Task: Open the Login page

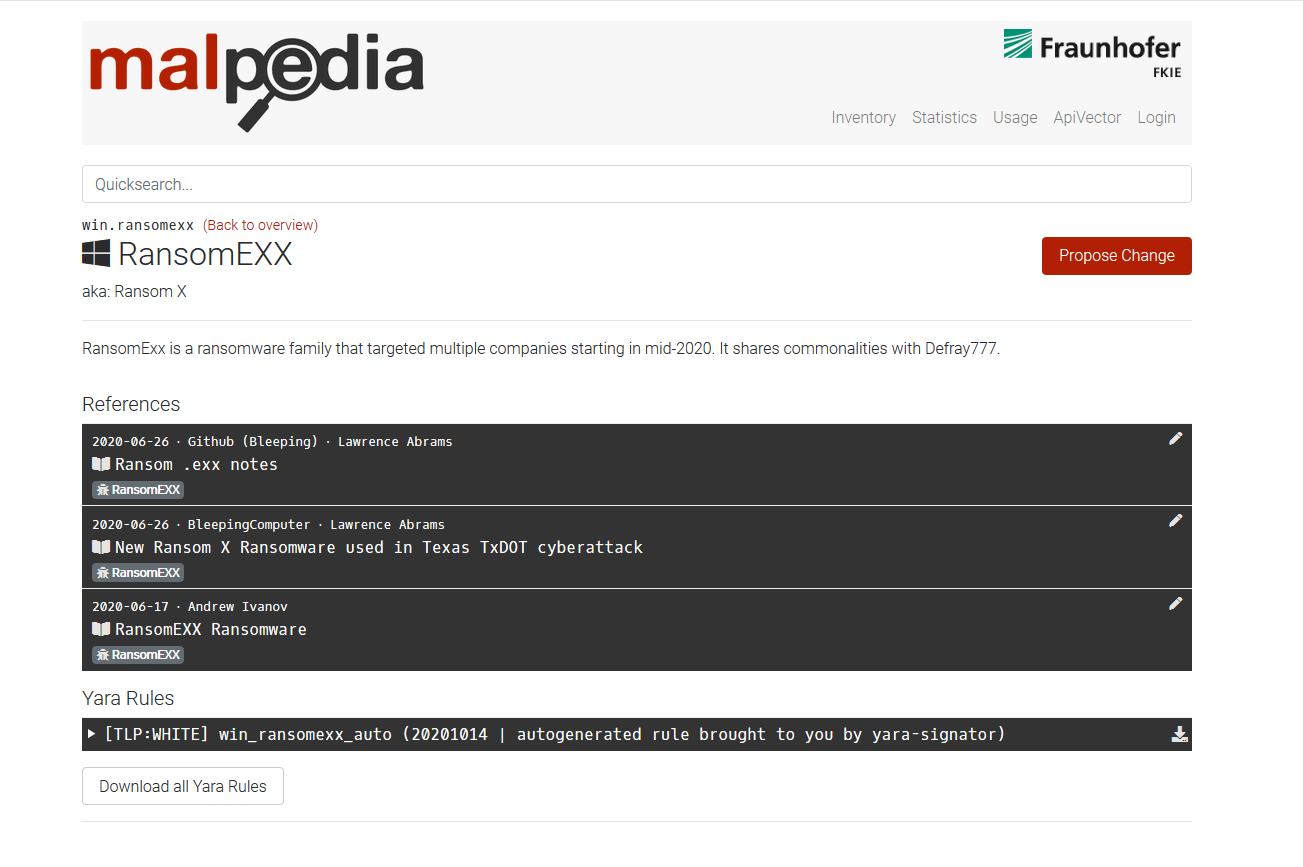Action: (x=1156, y=117)
